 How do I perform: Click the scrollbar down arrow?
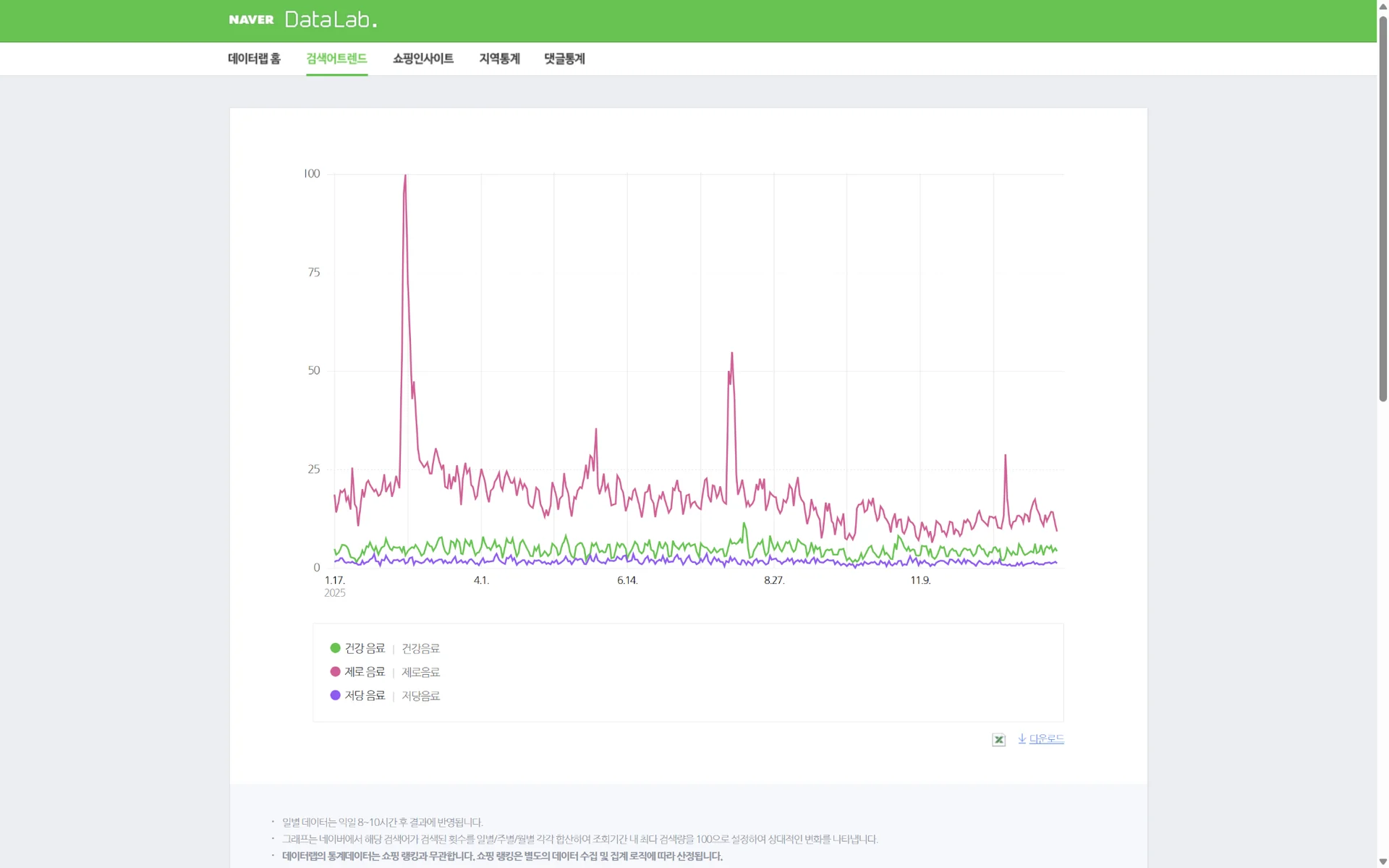1382,861
